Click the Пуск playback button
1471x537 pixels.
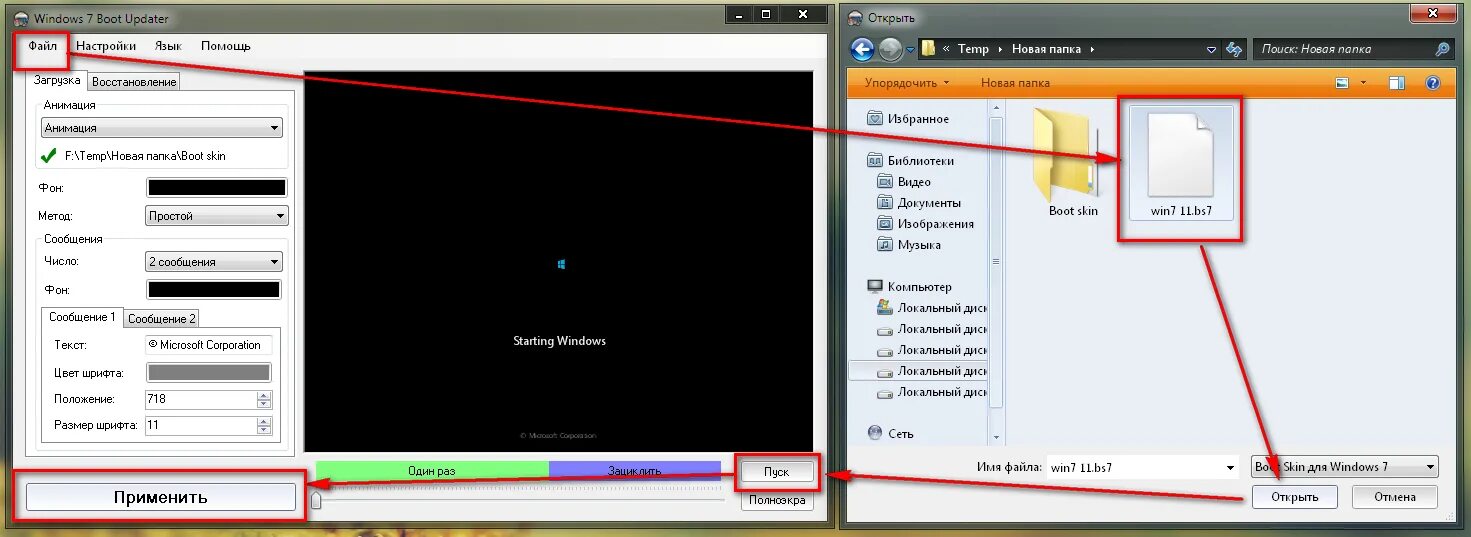click(x=776, y=472)
